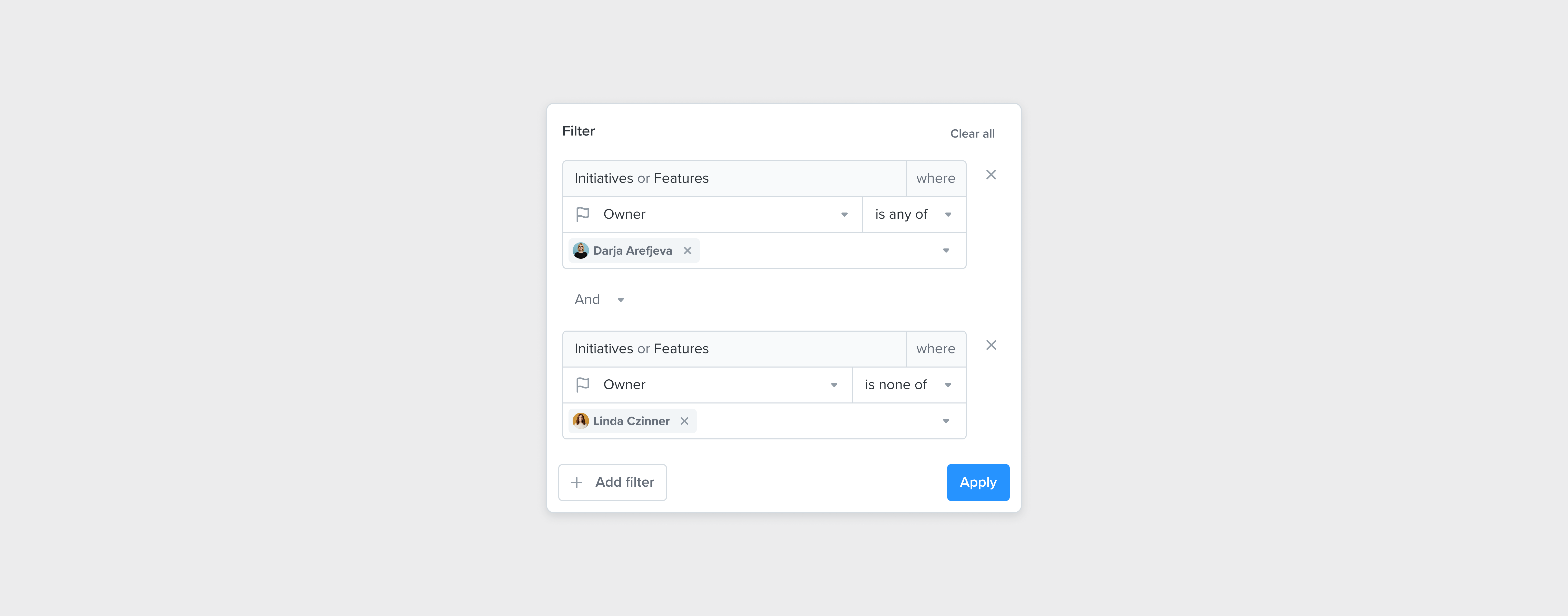Click Linda Czinner's avatar
Viewport: 1568px width, 616px height.
pos(581,421)
